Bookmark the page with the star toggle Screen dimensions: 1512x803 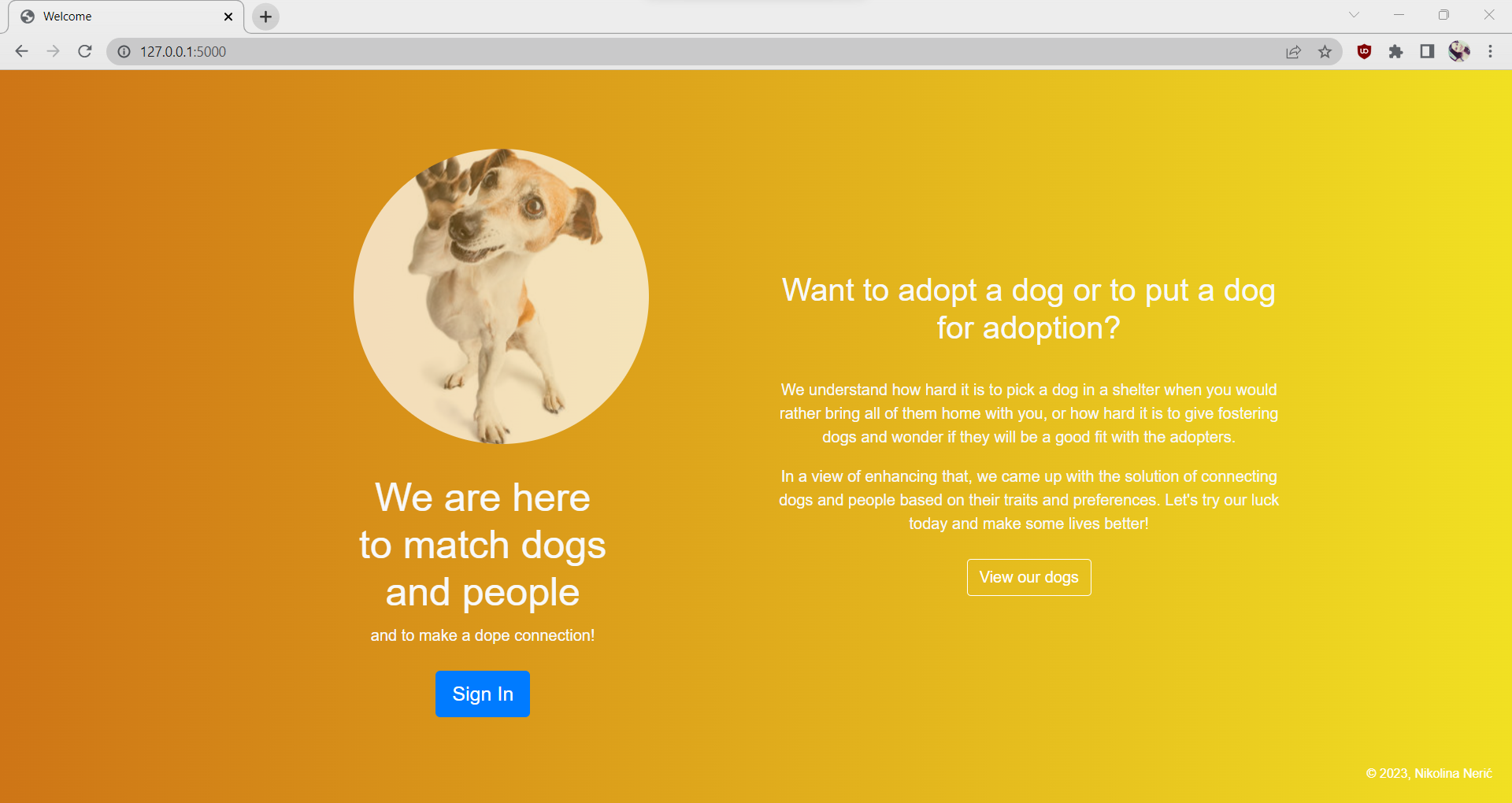point(1326,51)
